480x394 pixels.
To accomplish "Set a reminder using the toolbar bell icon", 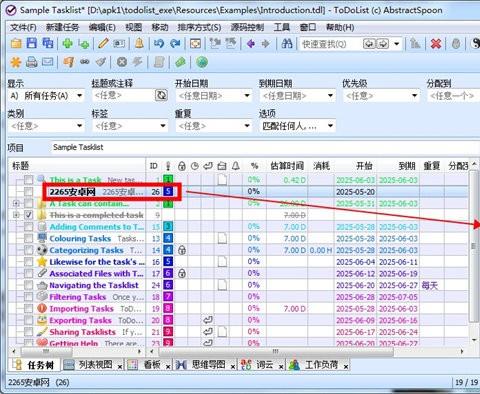I will coord(139,43).
